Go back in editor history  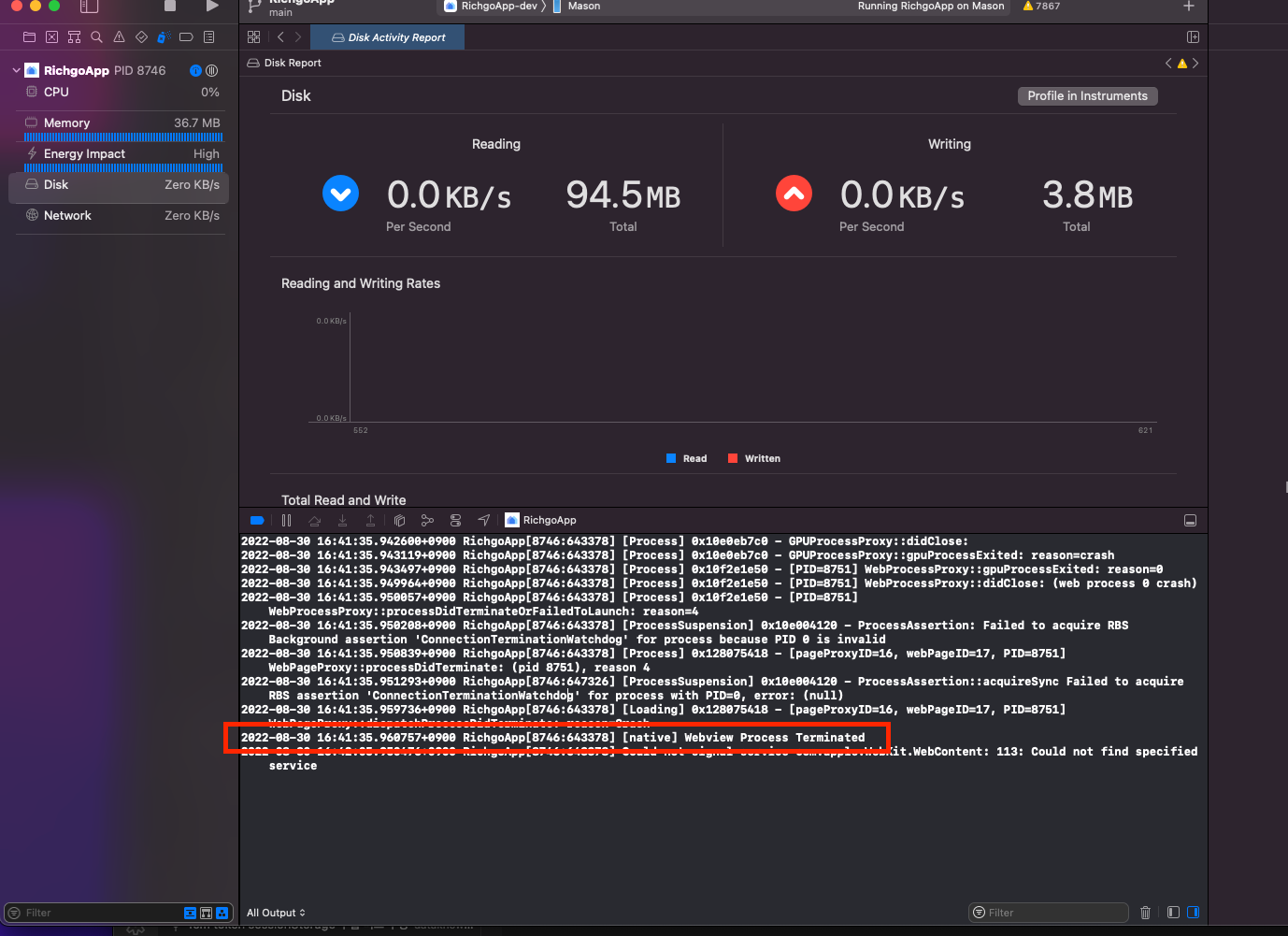[280, 37]
